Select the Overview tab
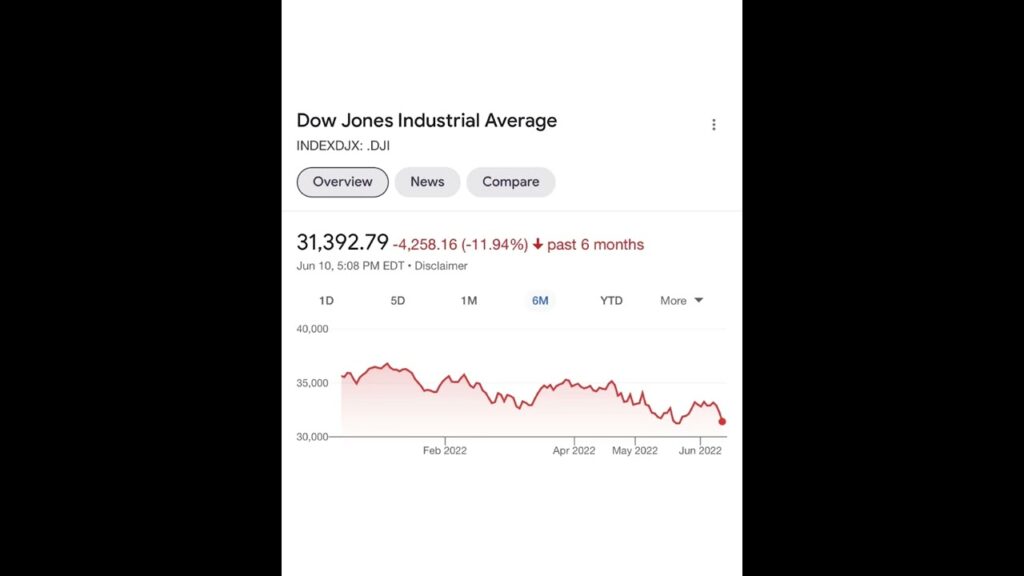Viewport: 1024px width, 576px height. (x=342, y=182)
